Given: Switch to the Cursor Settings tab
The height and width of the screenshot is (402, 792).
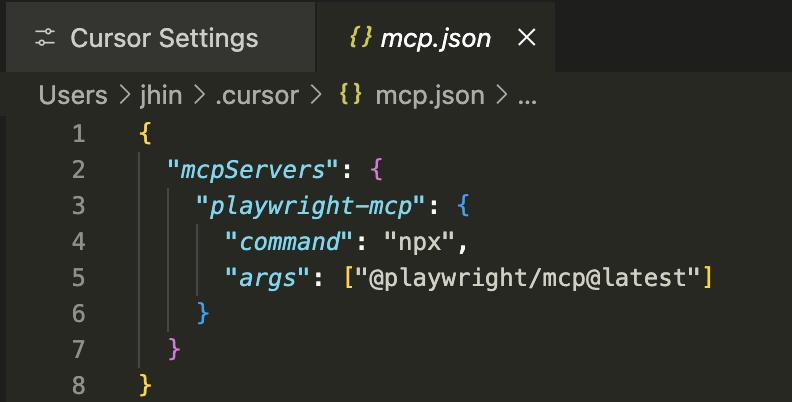Looking at the screenshot, I should pyautogui.click(x=164, y=39).
